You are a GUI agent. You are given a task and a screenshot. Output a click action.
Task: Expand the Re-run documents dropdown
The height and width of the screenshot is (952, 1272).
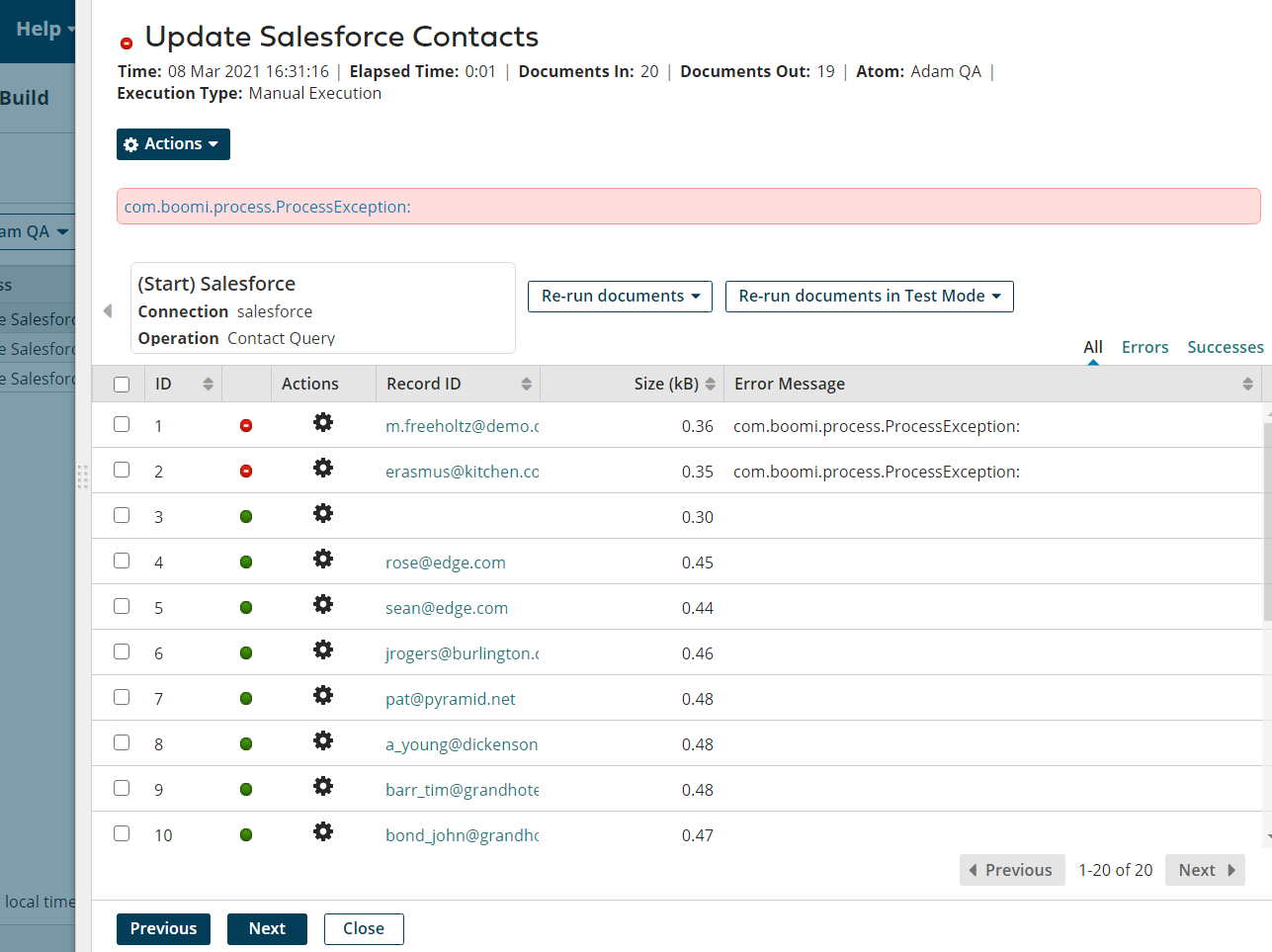tap(620, 297)
